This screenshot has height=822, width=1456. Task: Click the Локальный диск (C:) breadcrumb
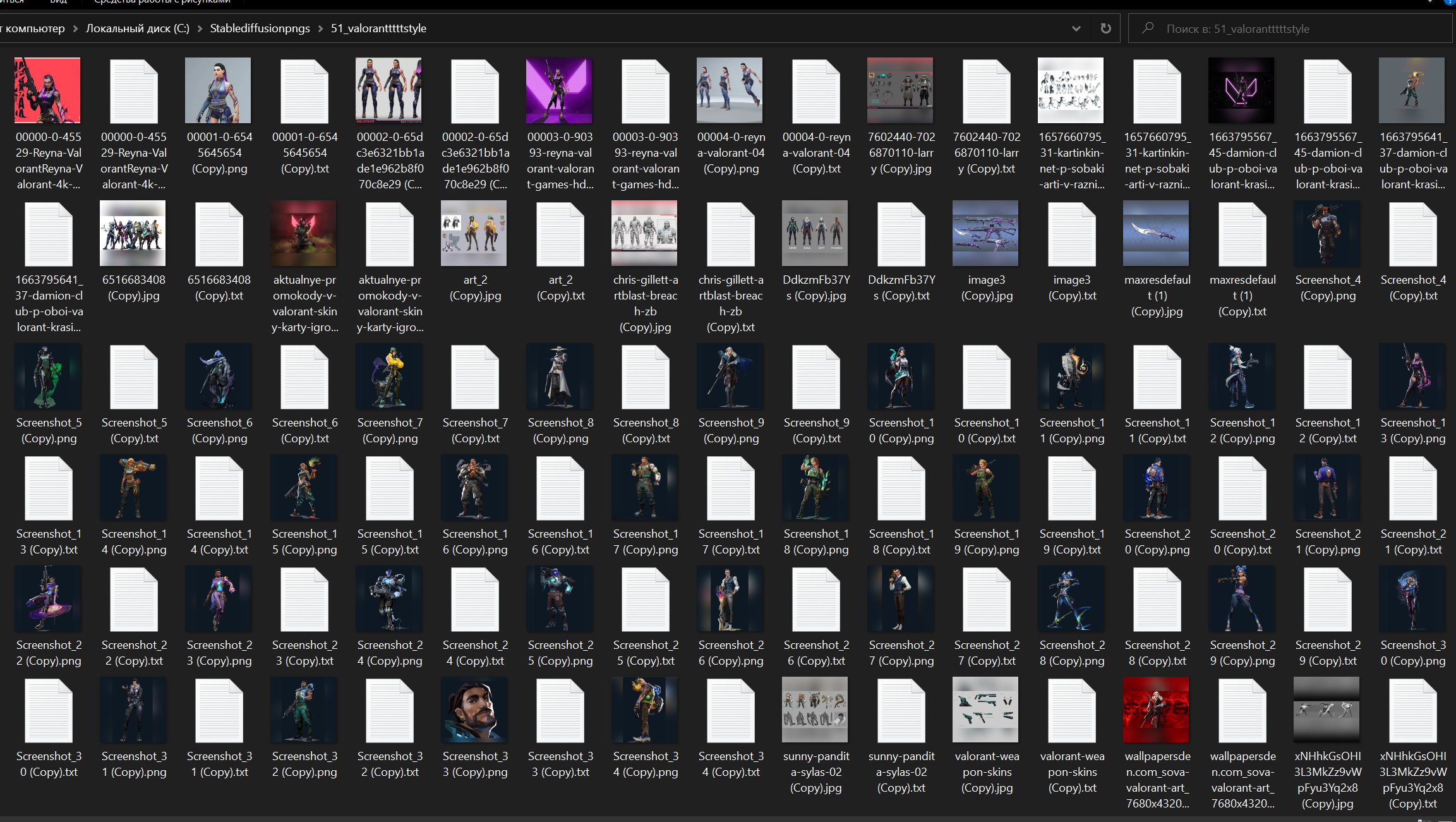(x=137, y=28)
